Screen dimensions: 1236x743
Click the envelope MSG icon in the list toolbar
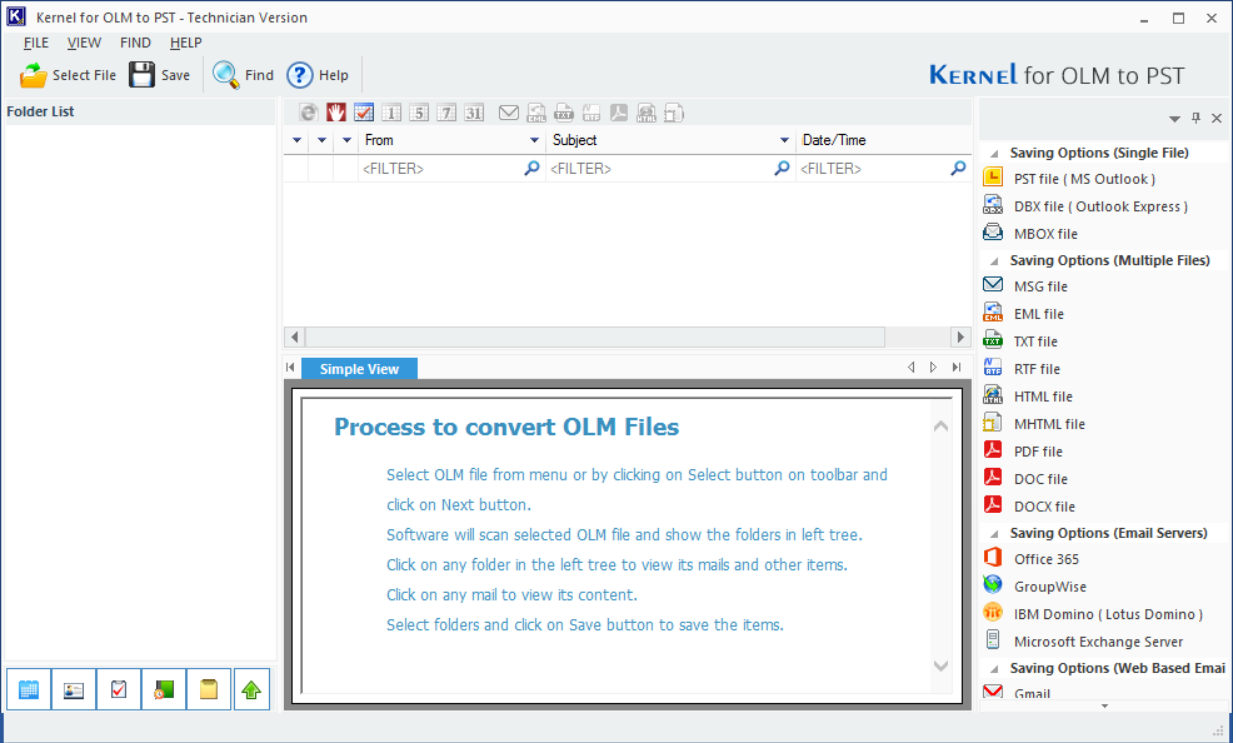509,113
